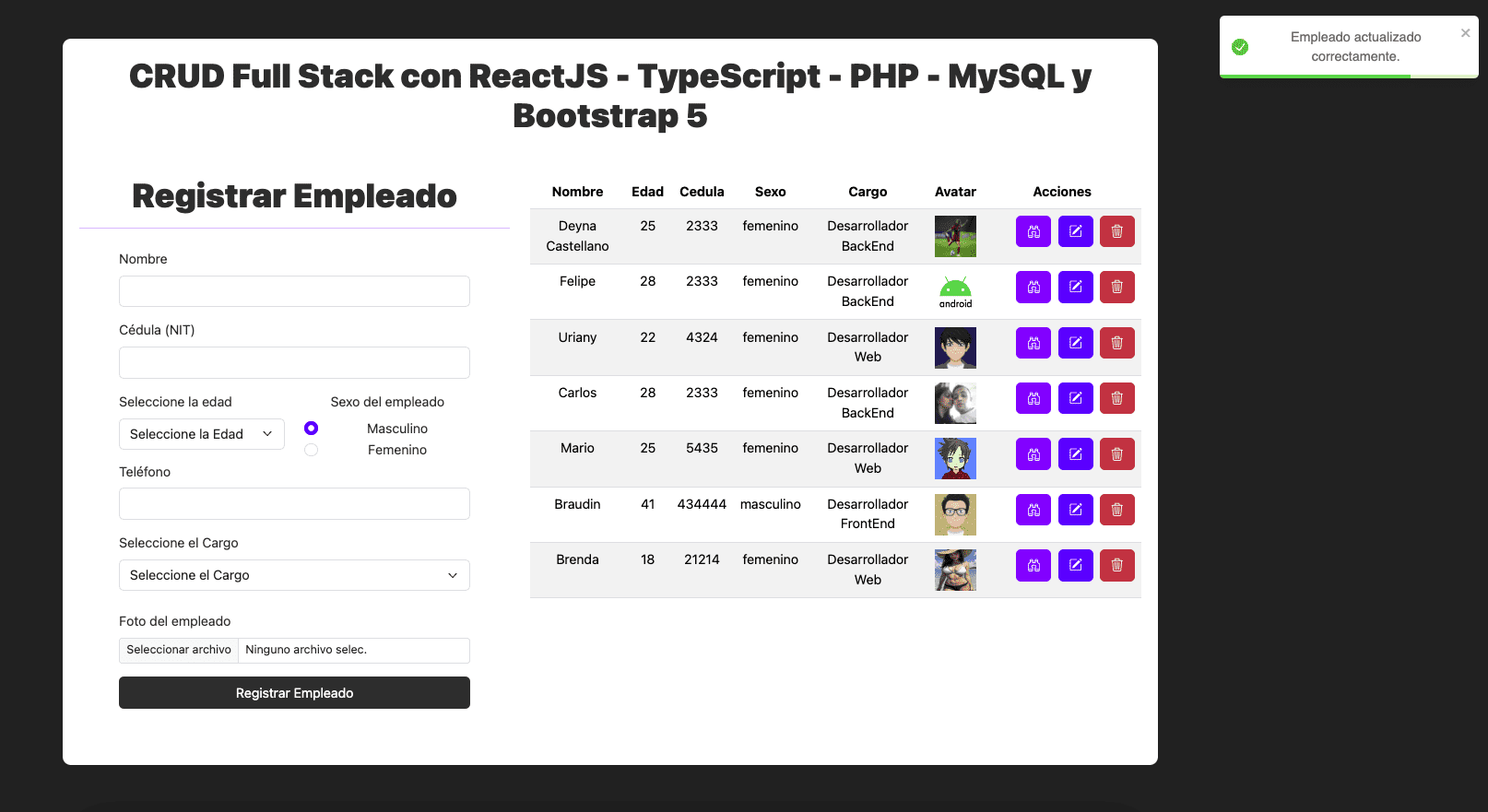Edit employee Mario

point(1076,453)
